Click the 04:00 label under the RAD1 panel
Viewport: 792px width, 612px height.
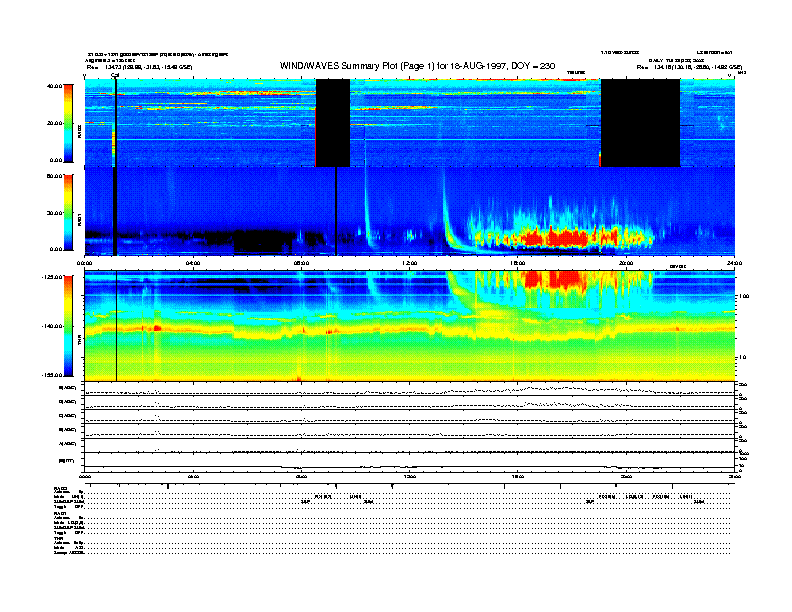193,263
